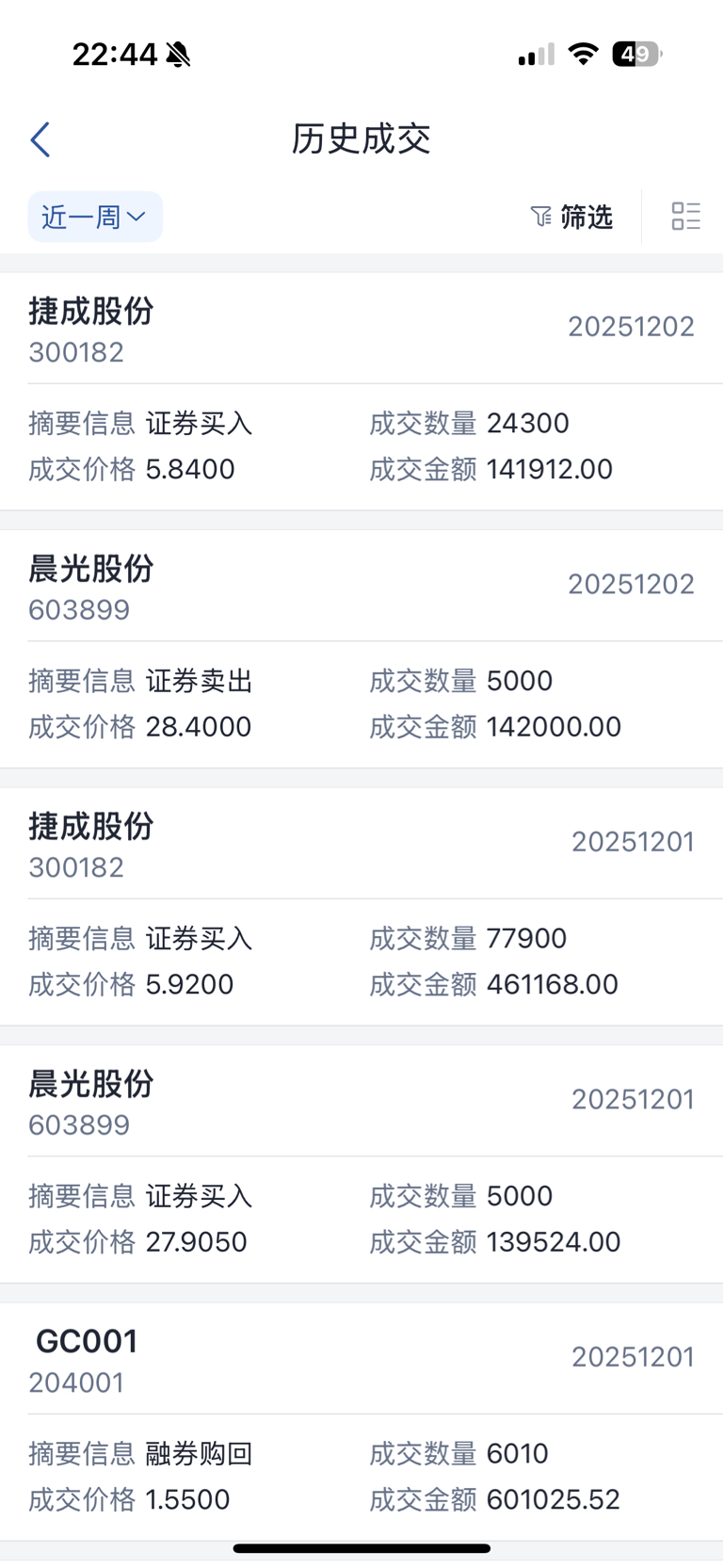This screenshot has height=1568, width=724.
Task: Click the 筛选 filter button
Action: click(571, 217)
